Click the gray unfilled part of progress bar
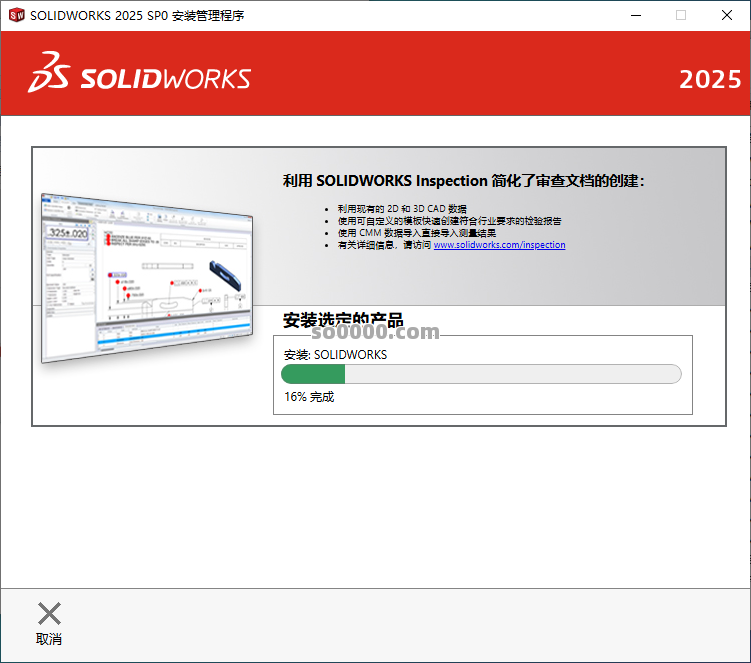The width and height of the screenshot is (751, 663). [512, 374]
